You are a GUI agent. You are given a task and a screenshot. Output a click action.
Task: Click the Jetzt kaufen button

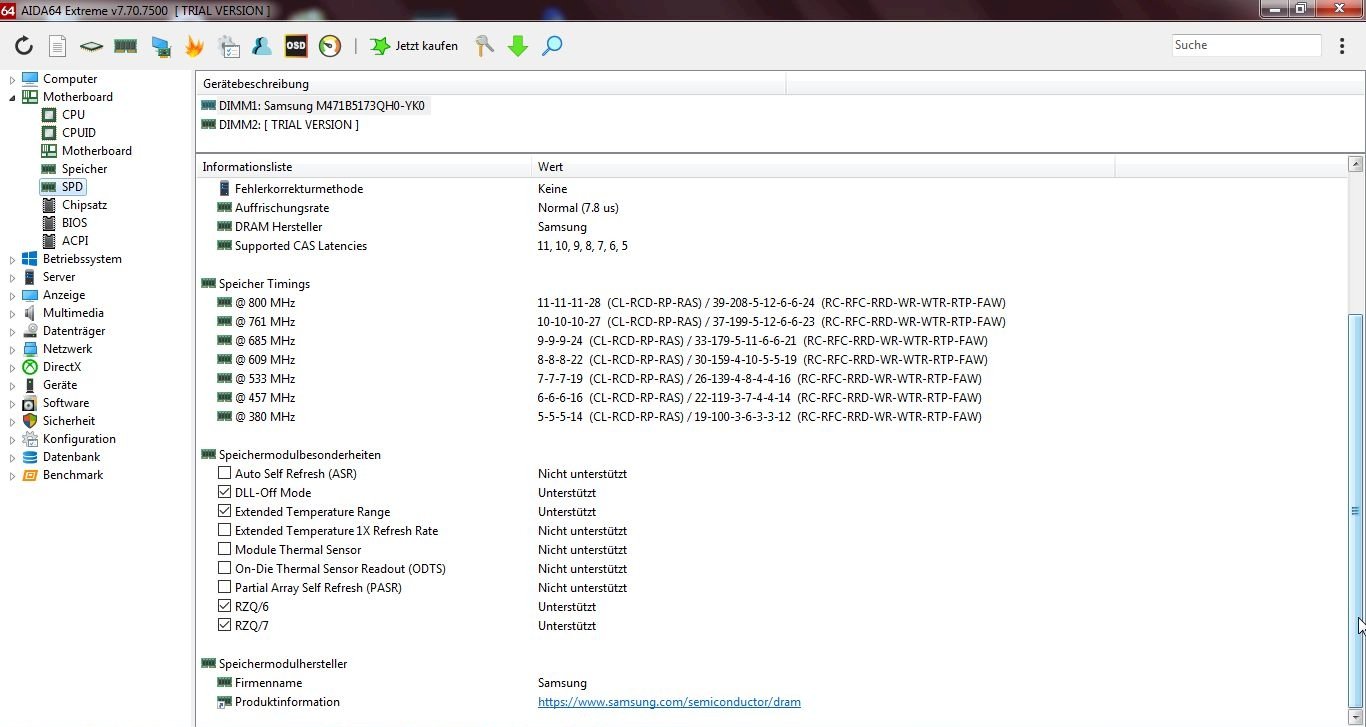pyautogui.click(x=415, y=46)
